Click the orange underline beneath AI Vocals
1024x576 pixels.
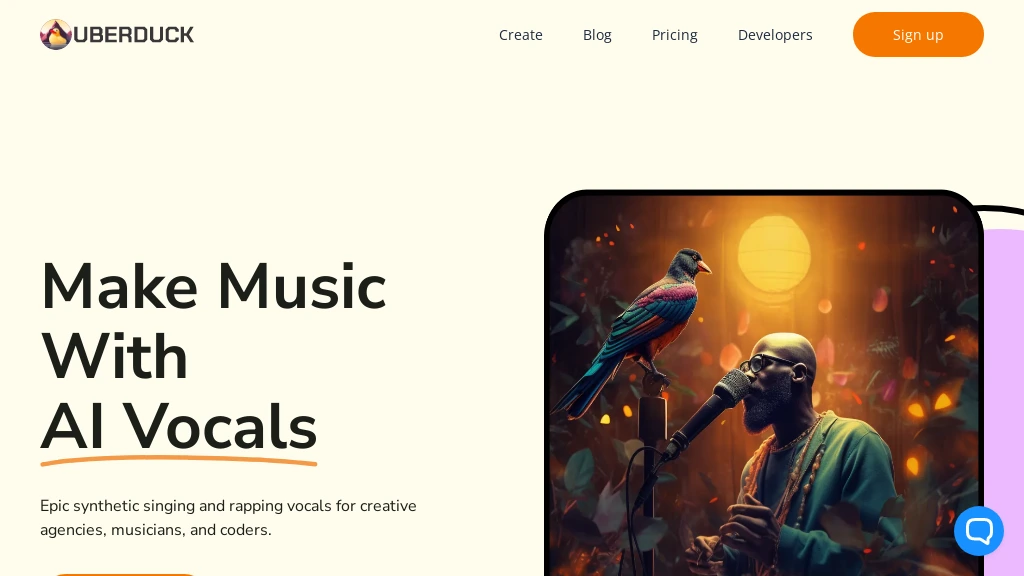point(178,460)
